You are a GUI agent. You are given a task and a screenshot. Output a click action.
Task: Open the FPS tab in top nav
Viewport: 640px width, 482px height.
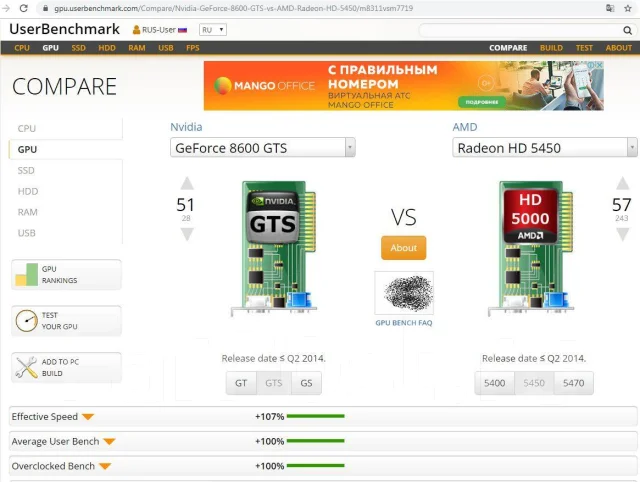193,48
